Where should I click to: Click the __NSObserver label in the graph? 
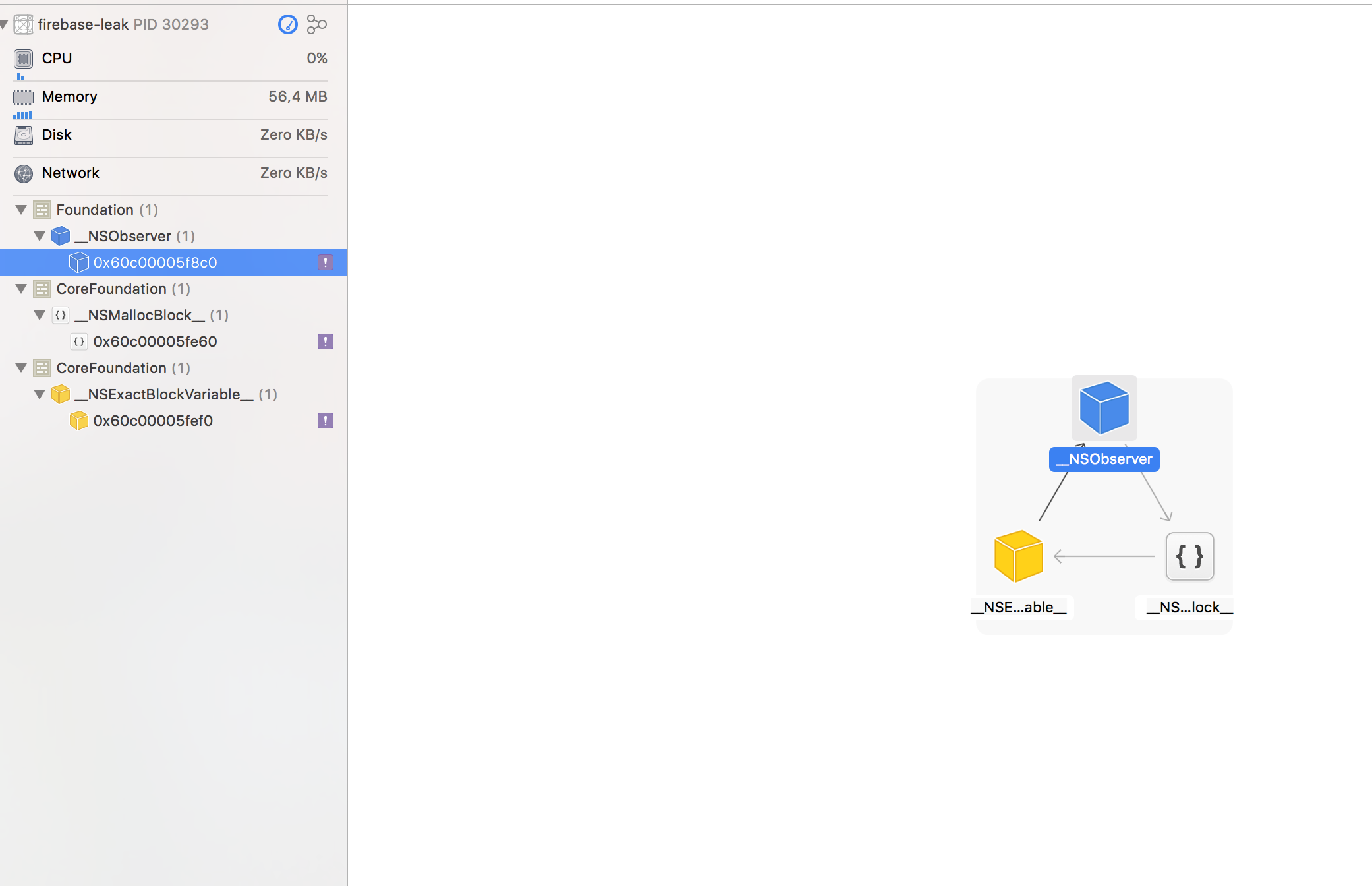(1104, 459)
